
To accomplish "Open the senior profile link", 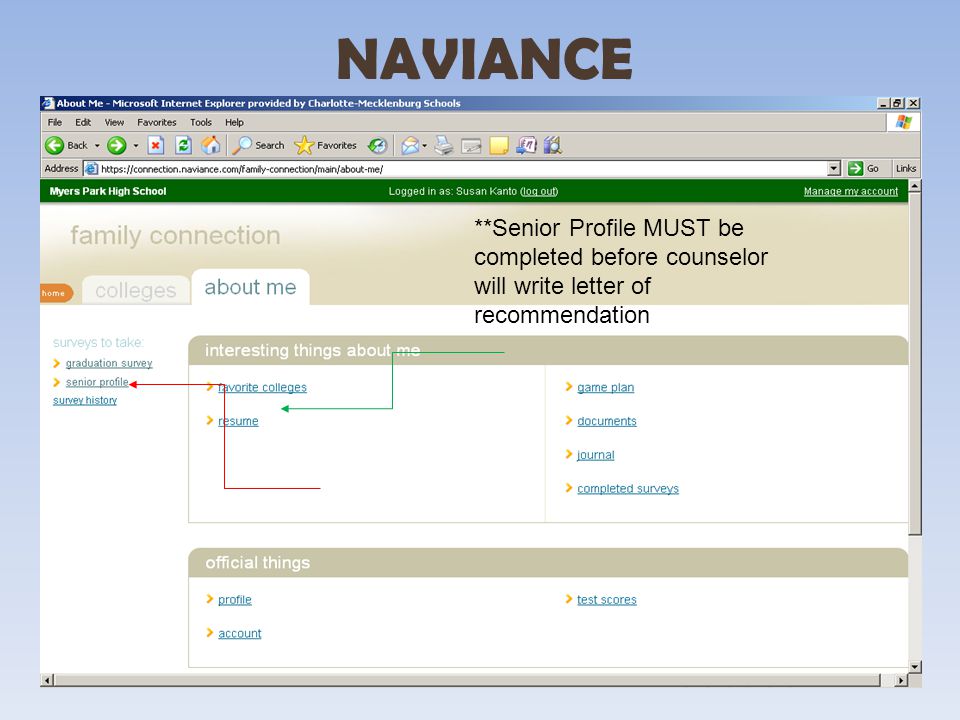I will click(x=97, y=382).
